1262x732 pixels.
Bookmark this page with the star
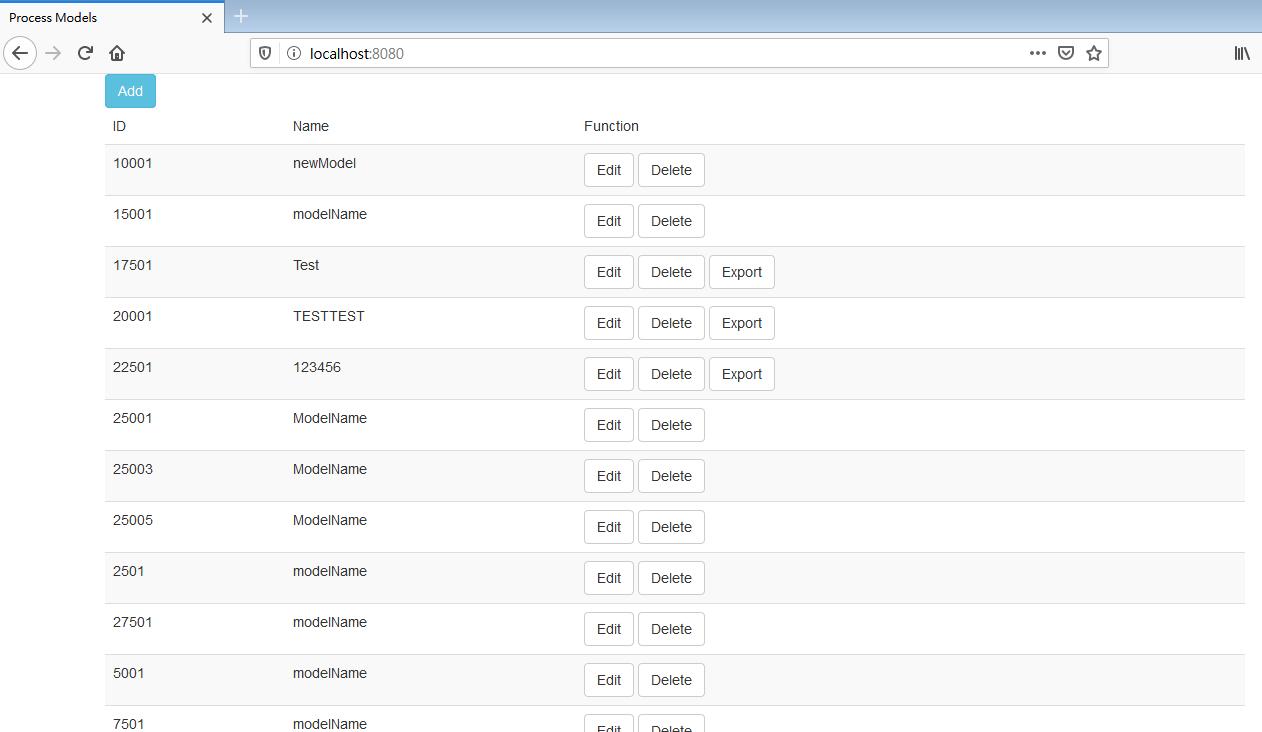(1094, 53)
